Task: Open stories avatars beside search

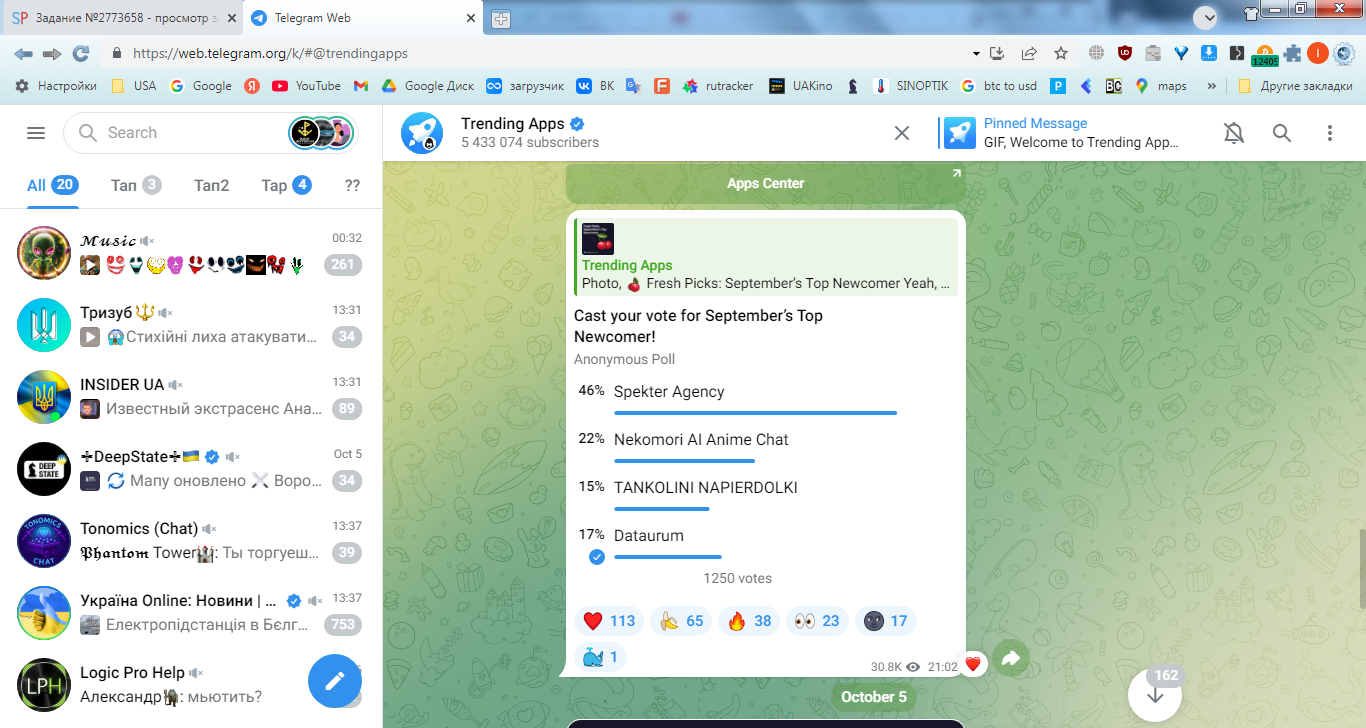Action: (321, 133)
